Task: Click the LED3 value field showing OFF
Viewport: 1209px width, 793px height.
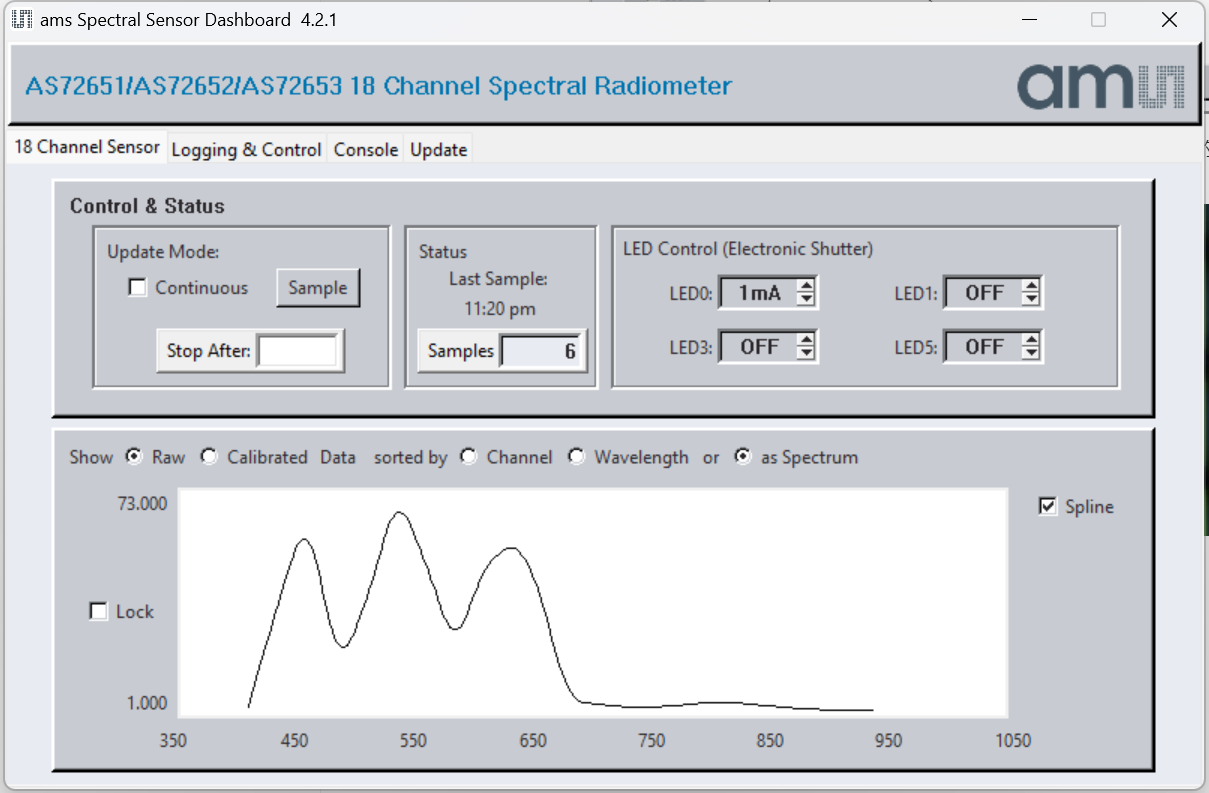Action: tap(759, 347)
